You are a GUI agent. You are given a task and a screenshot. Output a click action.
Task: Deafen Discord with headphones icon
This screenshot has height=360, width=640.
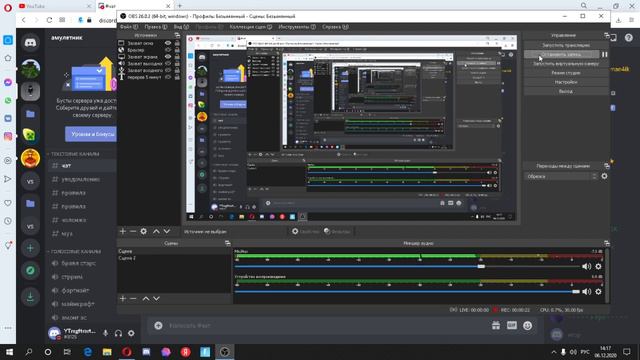click(x=118, y=333)
